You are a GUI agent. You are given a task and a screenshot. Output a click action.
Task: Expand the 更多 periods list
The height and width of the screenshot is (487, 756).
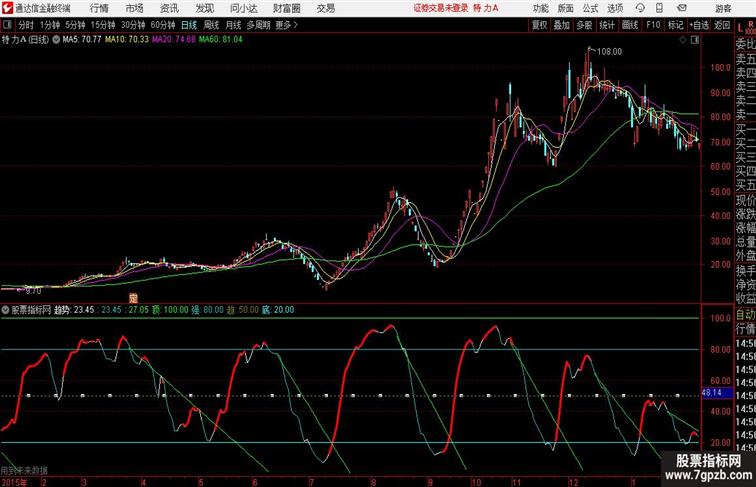[286, 25]
